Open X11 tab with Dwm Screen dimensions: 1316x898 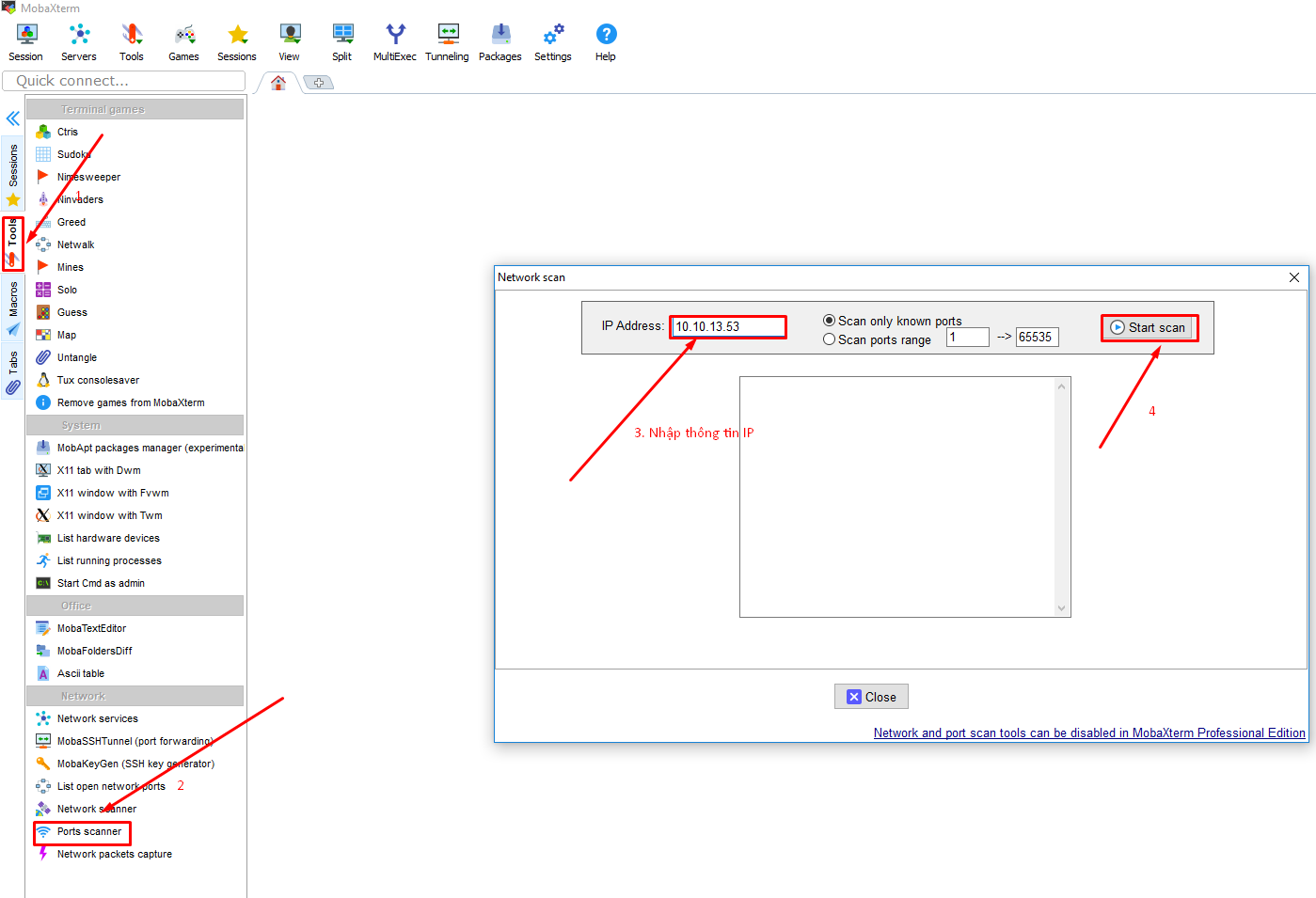[x=99, y=470]
